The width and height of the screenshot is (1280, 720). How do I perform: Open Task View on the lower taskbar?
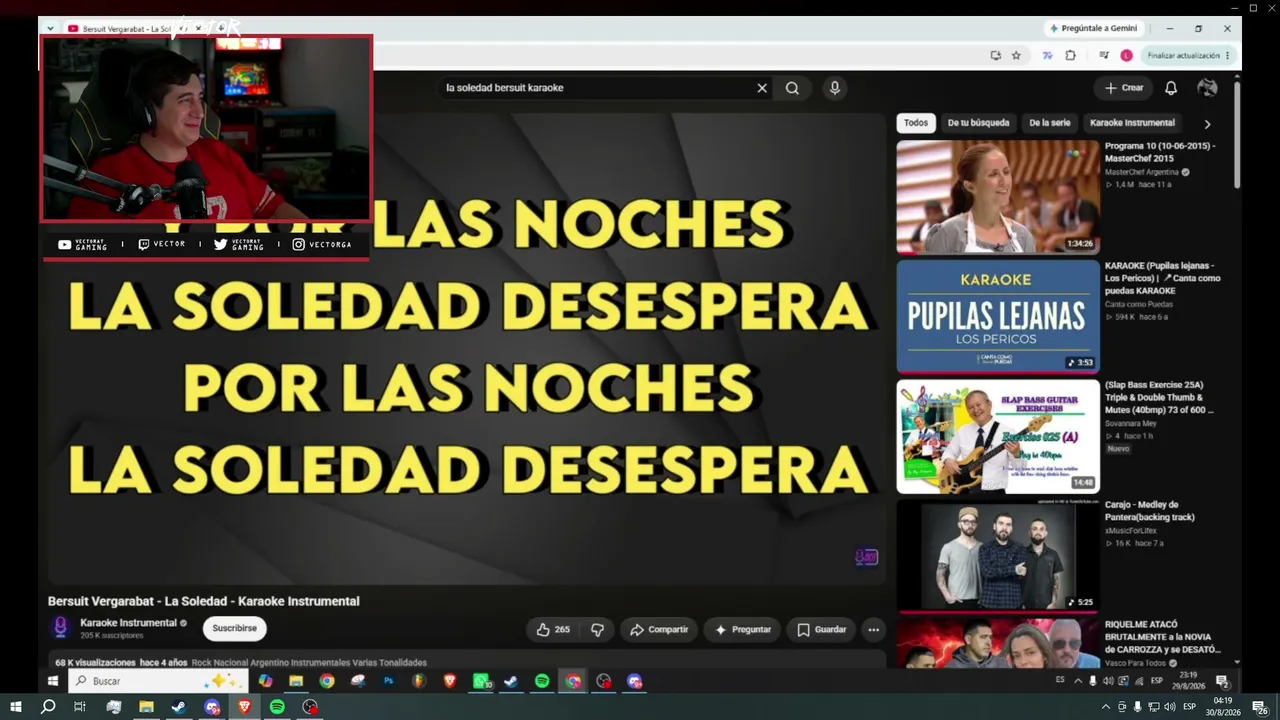(x=80, y=707)
